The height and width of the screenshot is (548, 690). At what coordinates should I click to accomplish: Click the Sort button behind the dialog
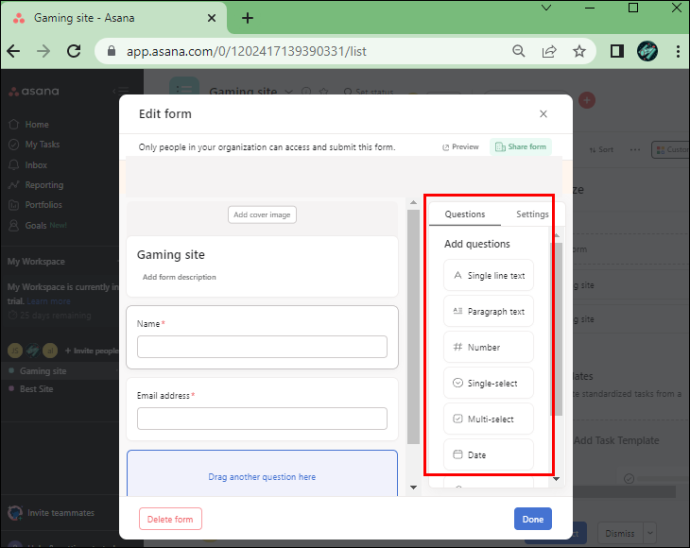click(602, 150)
